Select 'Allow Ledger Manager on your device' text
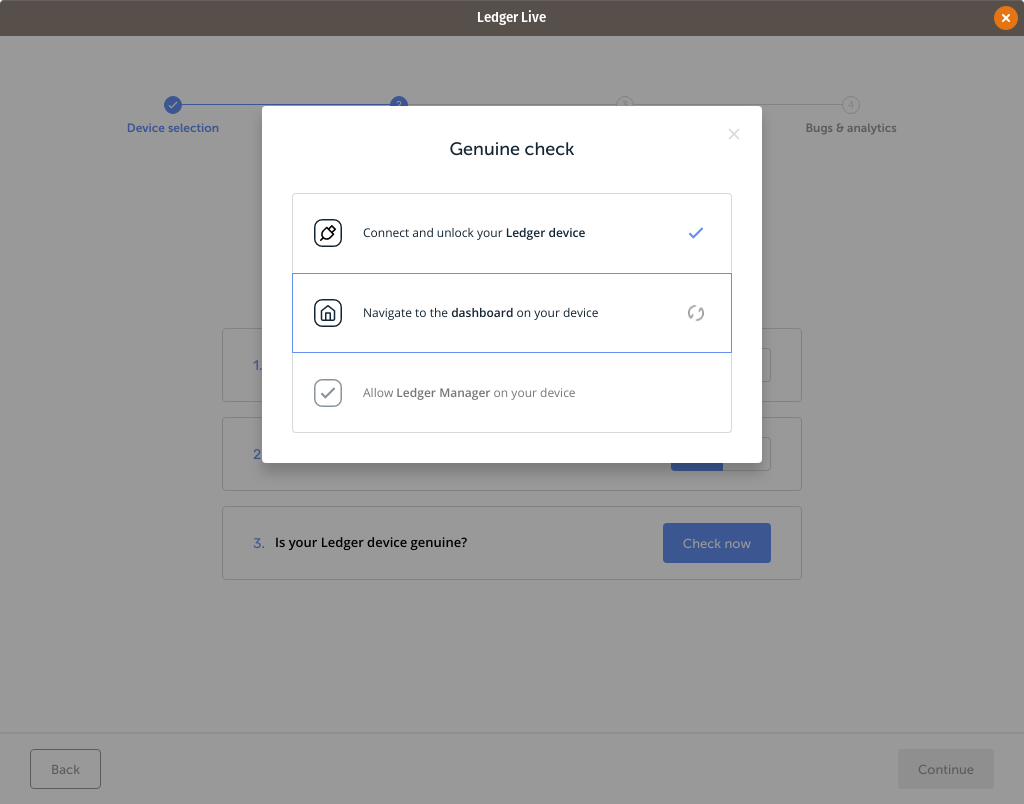Screen dimensions: 1024x804 pyautogui.click(x=469, y=393)
